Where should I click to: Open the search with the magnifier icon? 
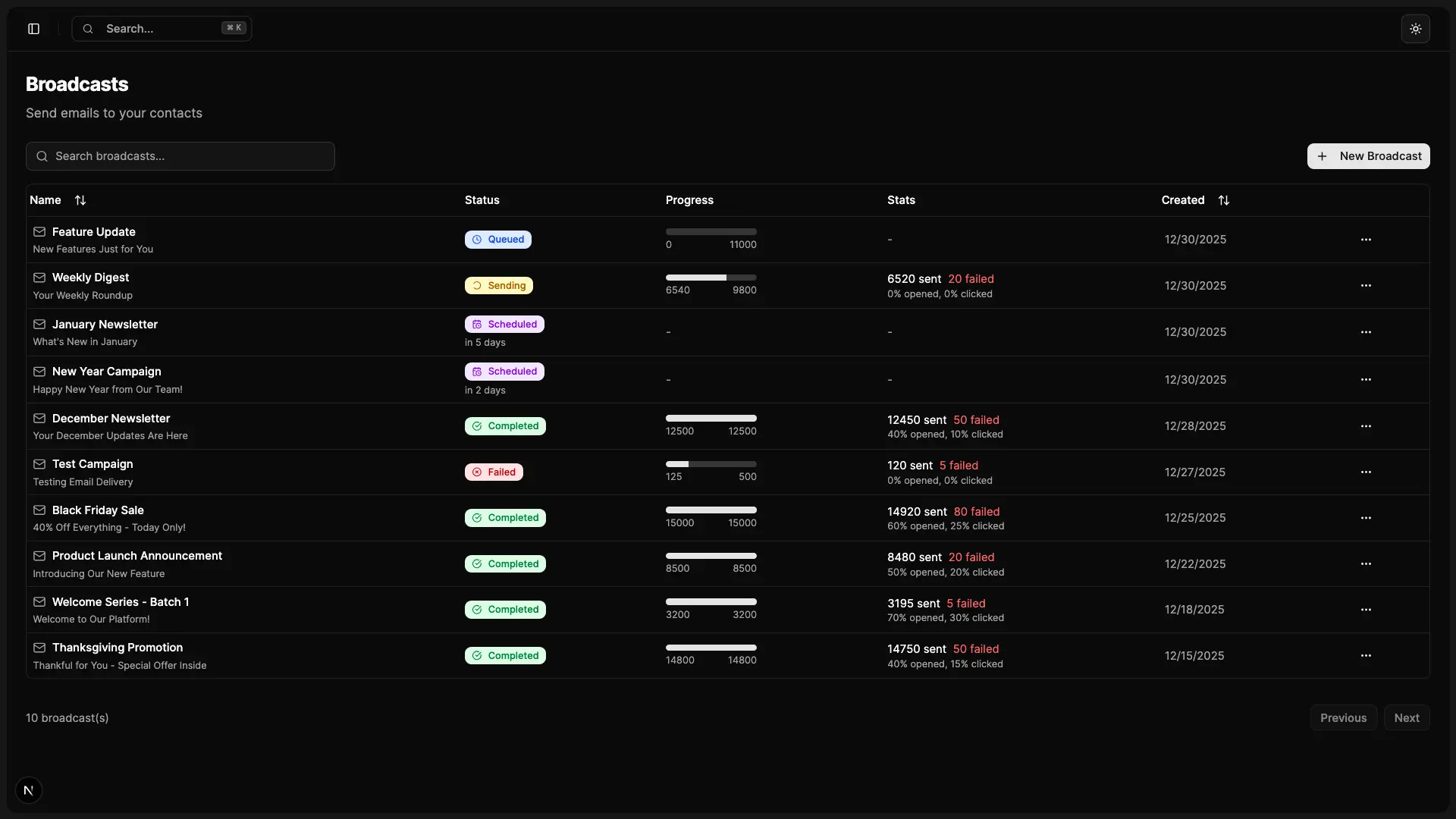click(x=87, y=28)
